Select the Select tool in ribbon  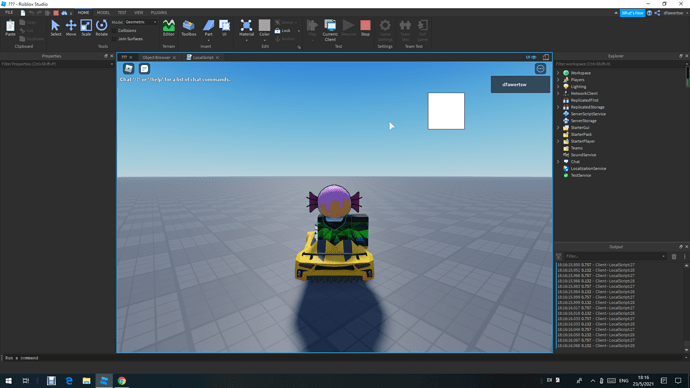tap(55, 28)
